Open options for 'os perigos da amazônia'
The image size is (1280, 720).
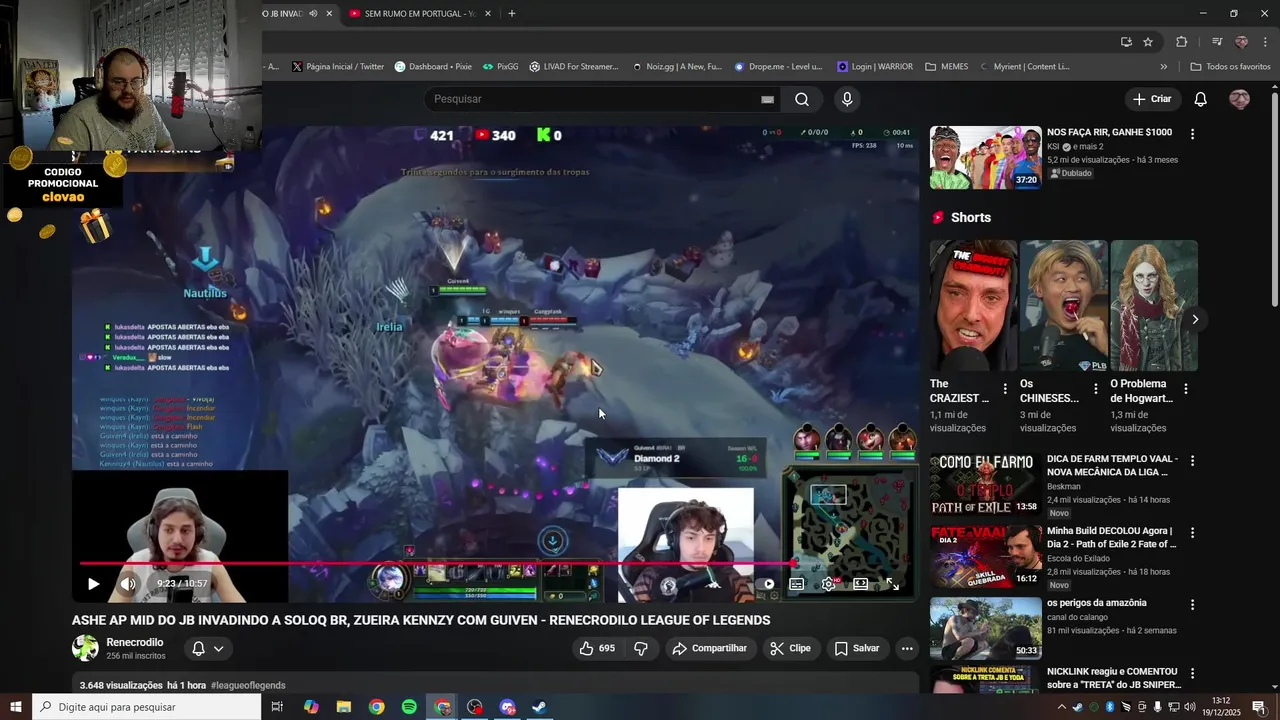click(1192, 605)
